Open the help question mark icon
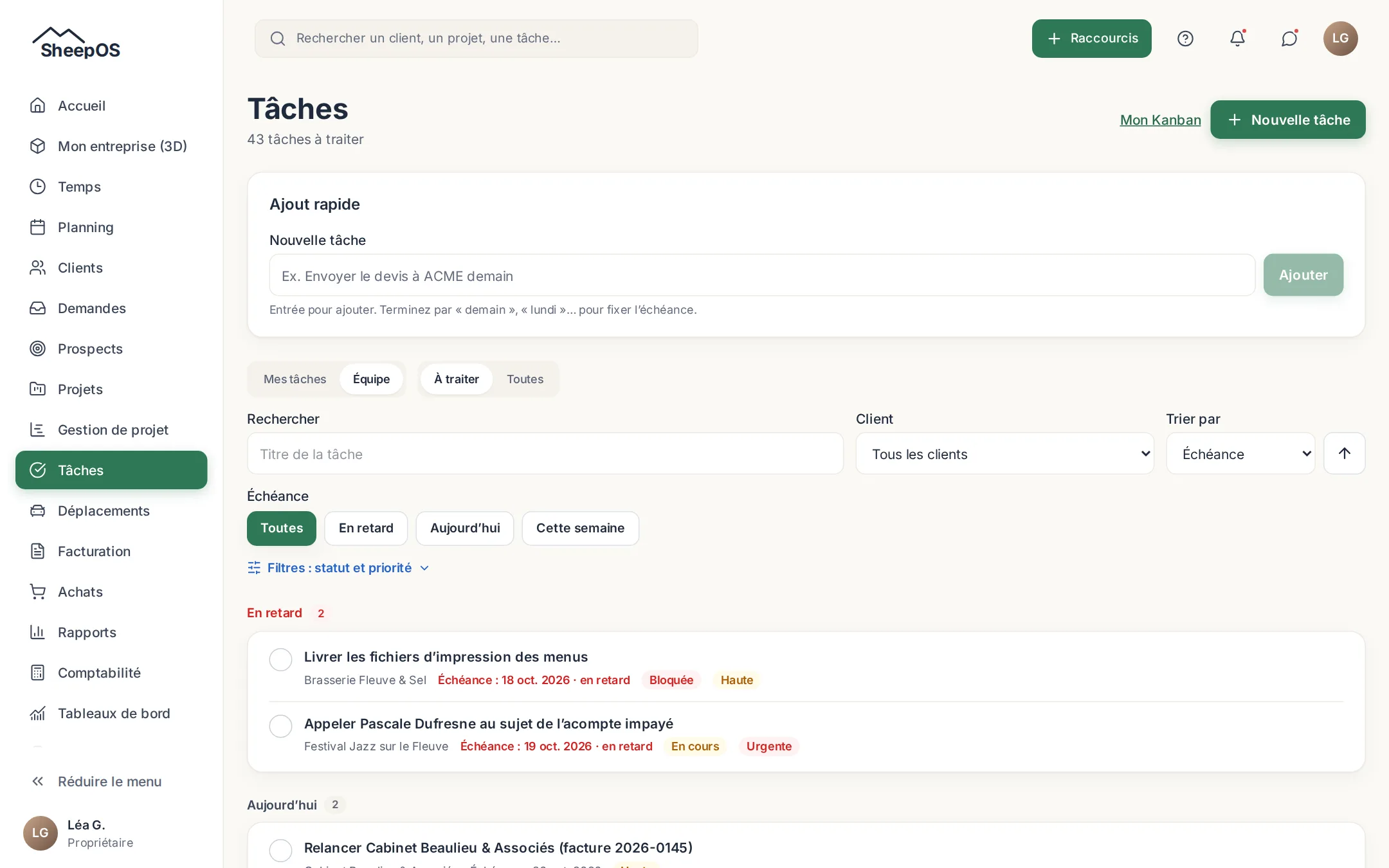This screenshot has width=1389, height=868. coord(1185,39)
